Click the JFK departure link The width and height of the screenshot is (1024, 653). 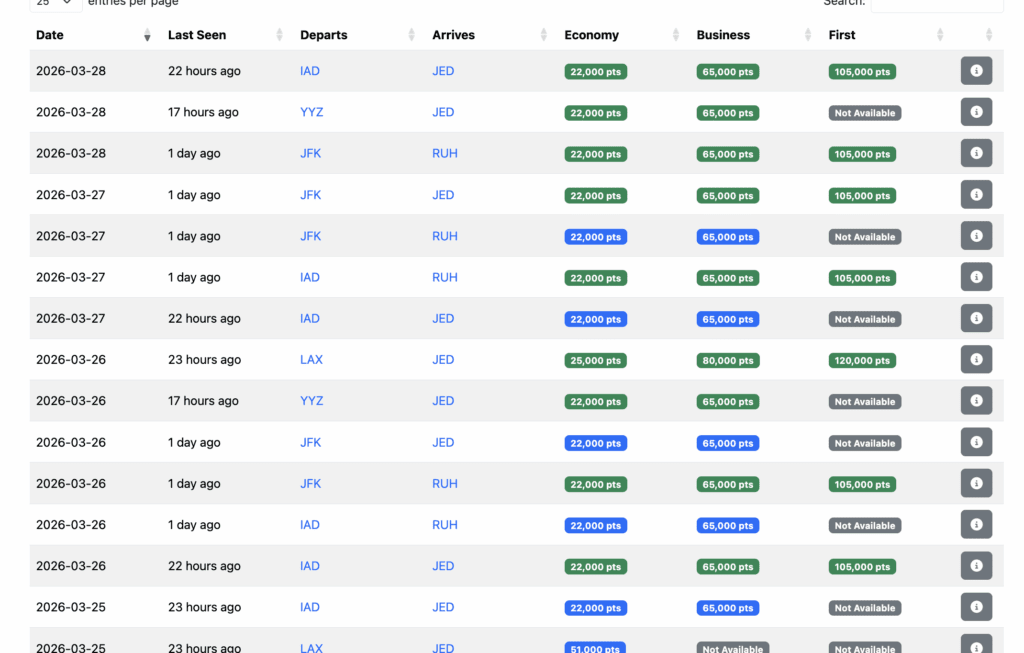tap(310, 153)
